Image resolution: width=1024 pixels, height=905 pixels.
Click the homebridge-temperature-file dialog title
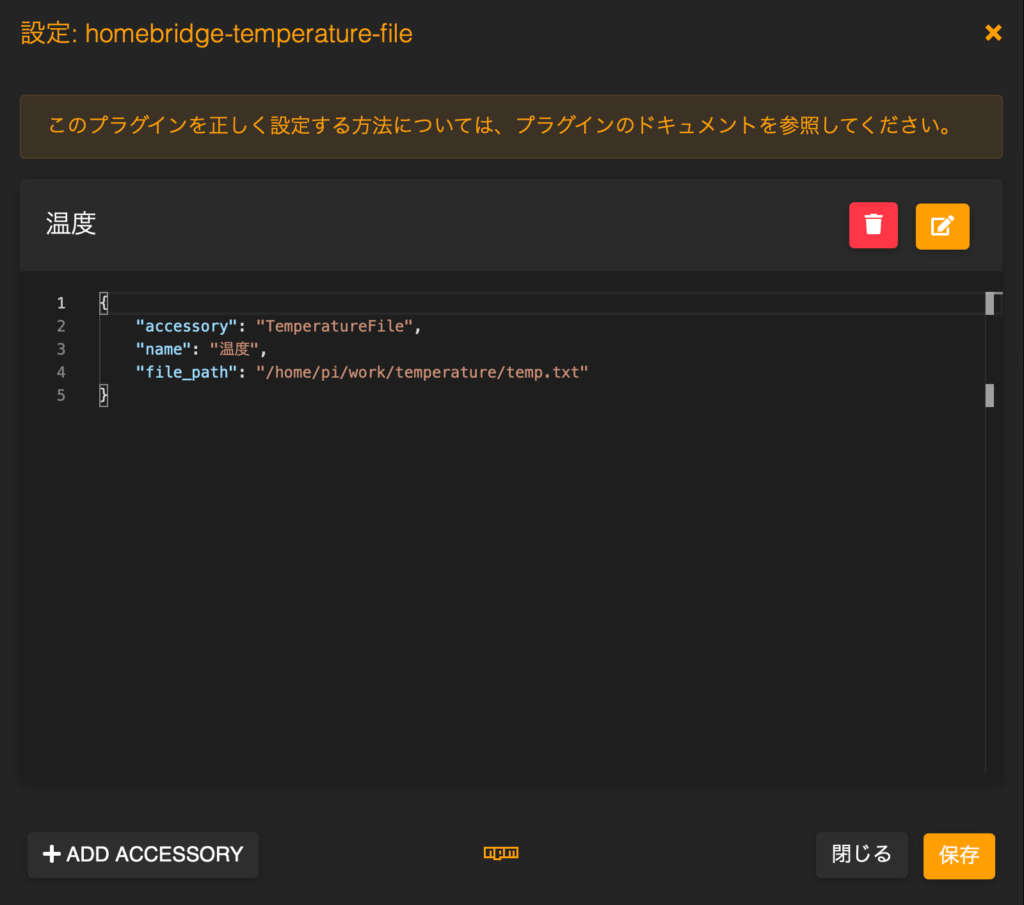click(x=217, y=33)
